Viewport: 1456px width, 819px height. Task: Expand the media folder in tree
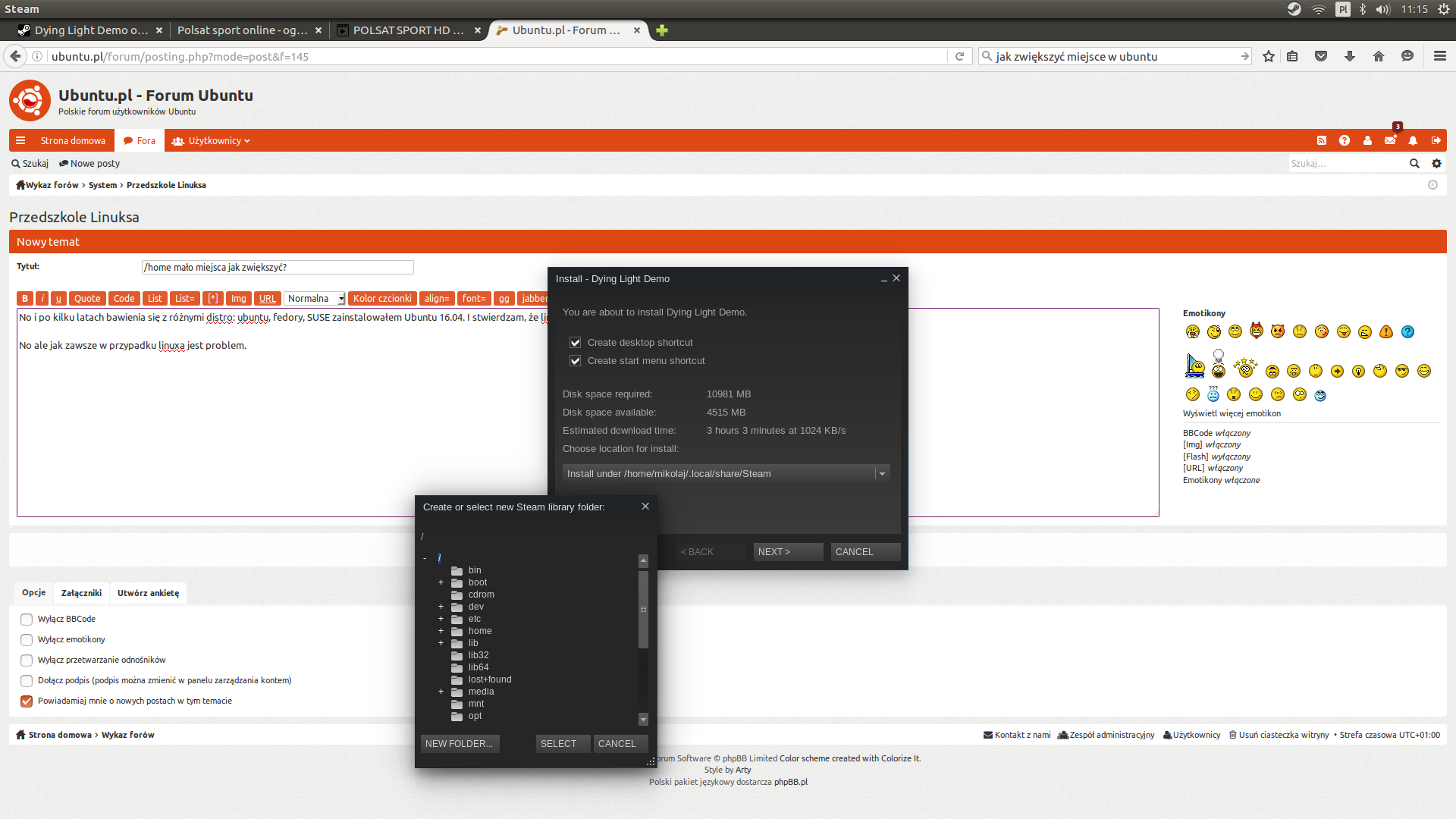click(441, 692)
